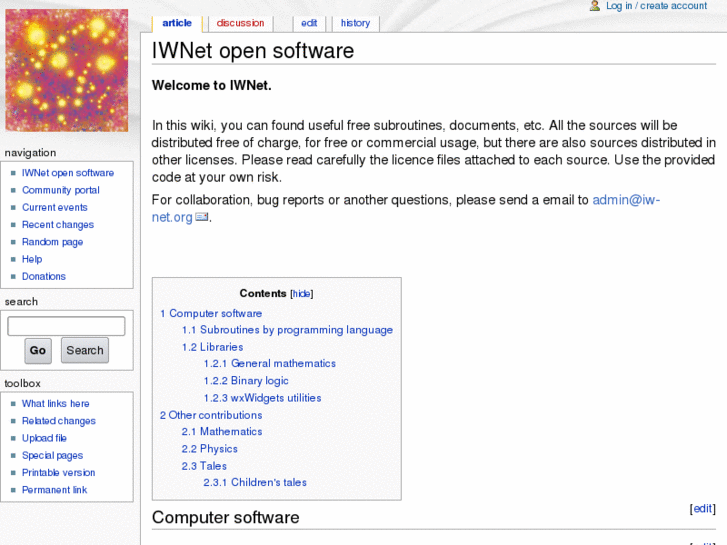Open Permanent link in toolbox
Image resolution: width=727 pixels, height=545 pixels.
54,490
